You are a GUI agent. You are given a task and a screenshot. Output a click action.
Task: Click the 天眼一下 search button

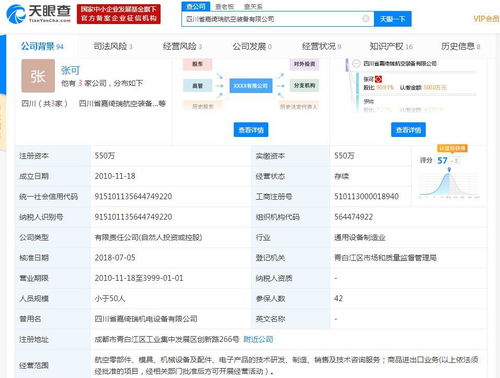(x=393, y=19)
